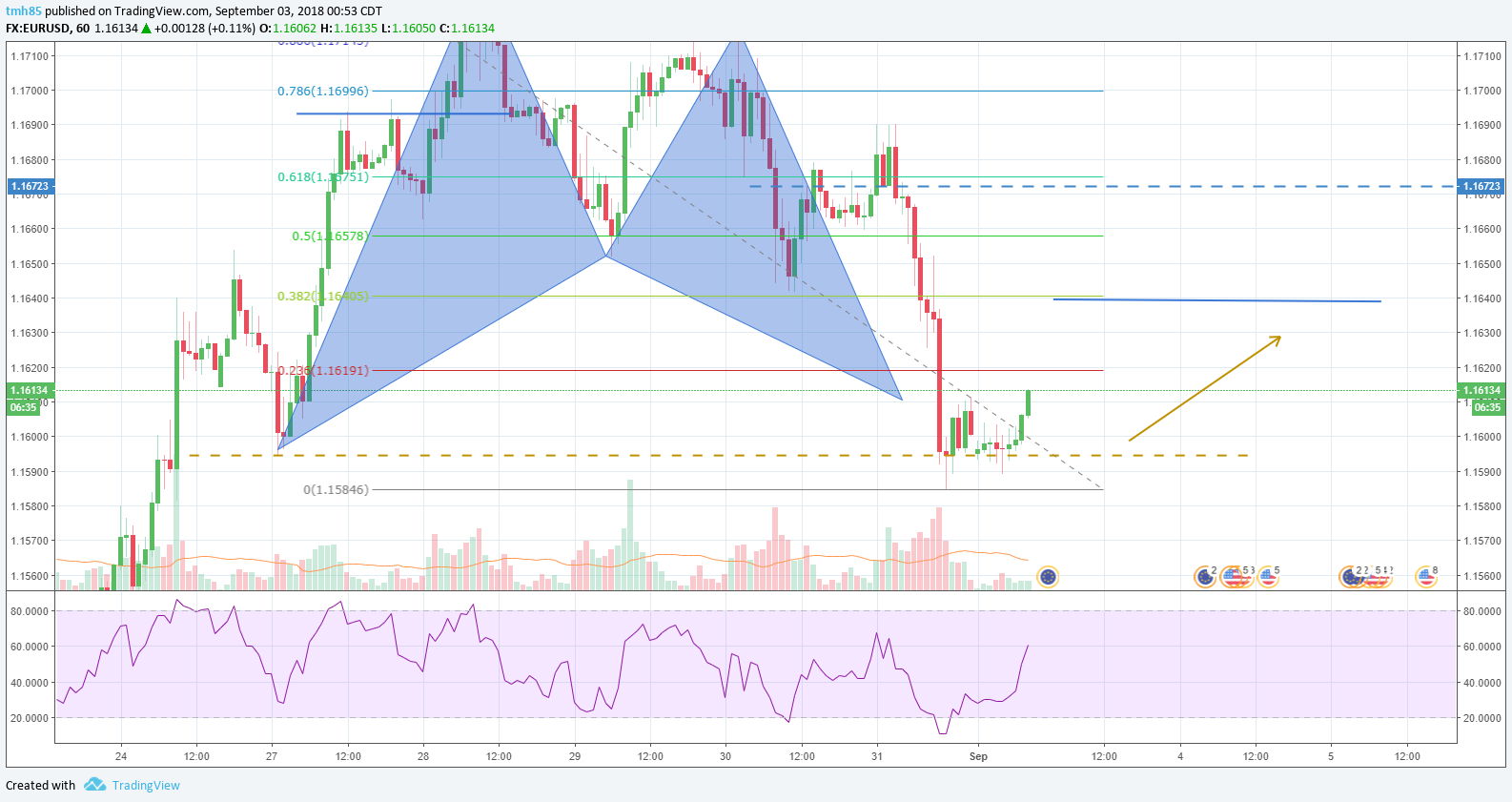1512x802 pixels.
Task: Click the 0.382 Fibonacci level label
Action: [323, 297]
